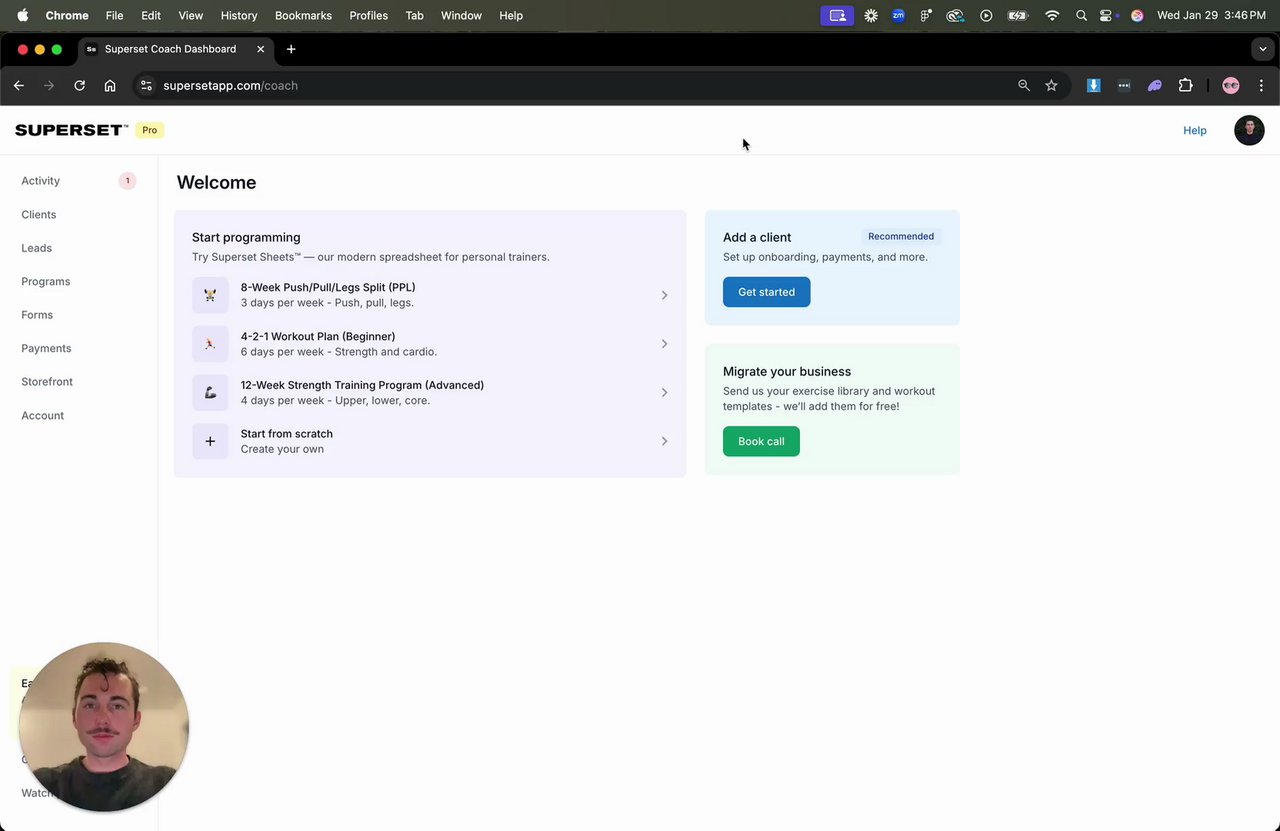Open the Wi-Fi status menu icon
Screen dimensions: 1280x831
coord(1052,16)
